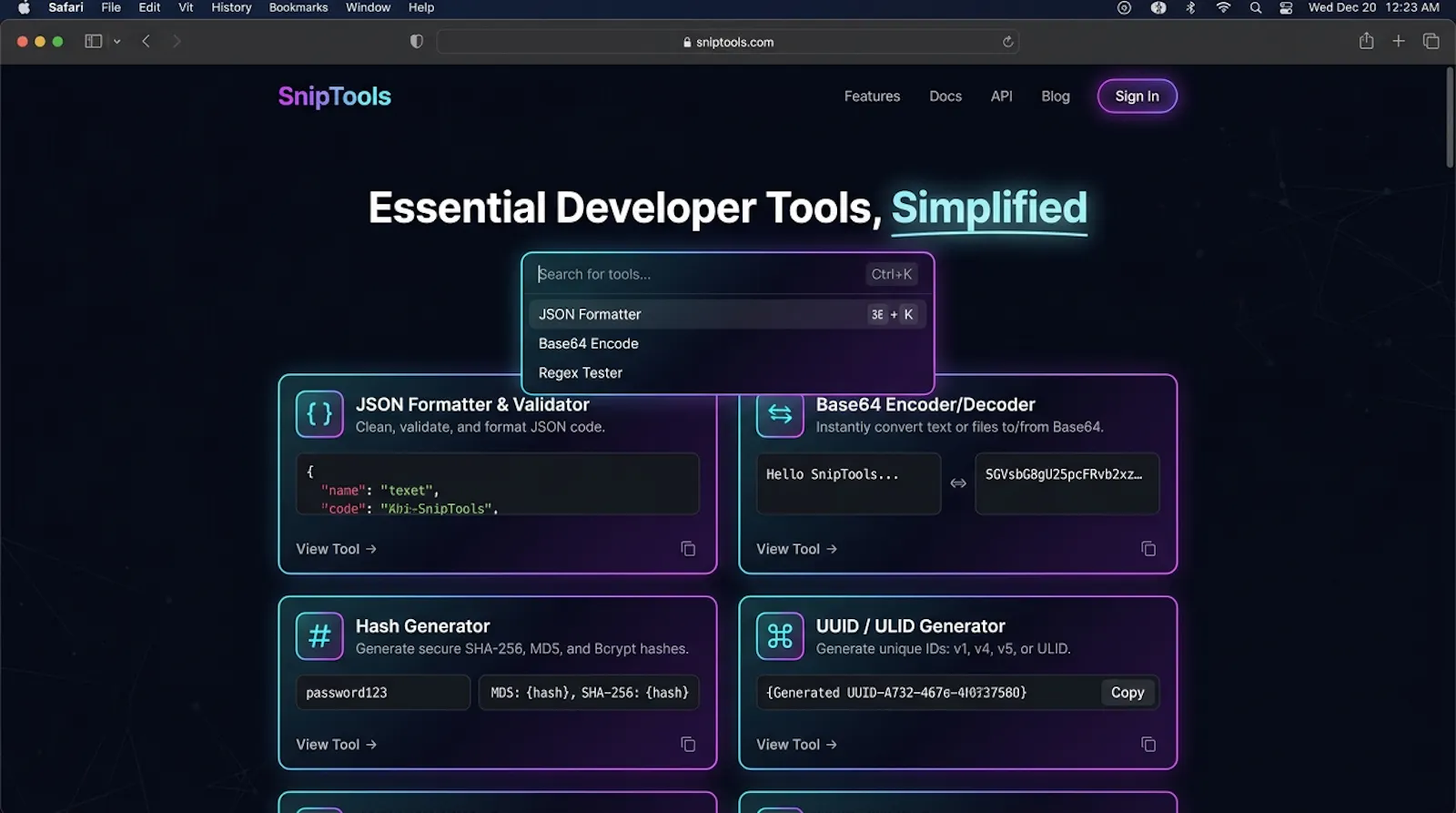The height and width of the screenshot is (813, 1456).
Task: Click the accessibility icon in menu bar
Action: coord(1158,7)
